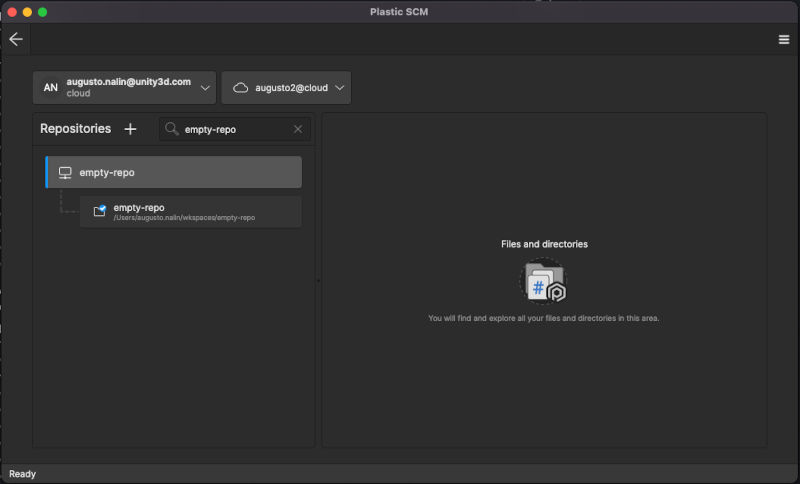The height and width of the screenshot is (484, 800).
Task: Click the workspace checkmark icon
Action: tap(99, 211)
